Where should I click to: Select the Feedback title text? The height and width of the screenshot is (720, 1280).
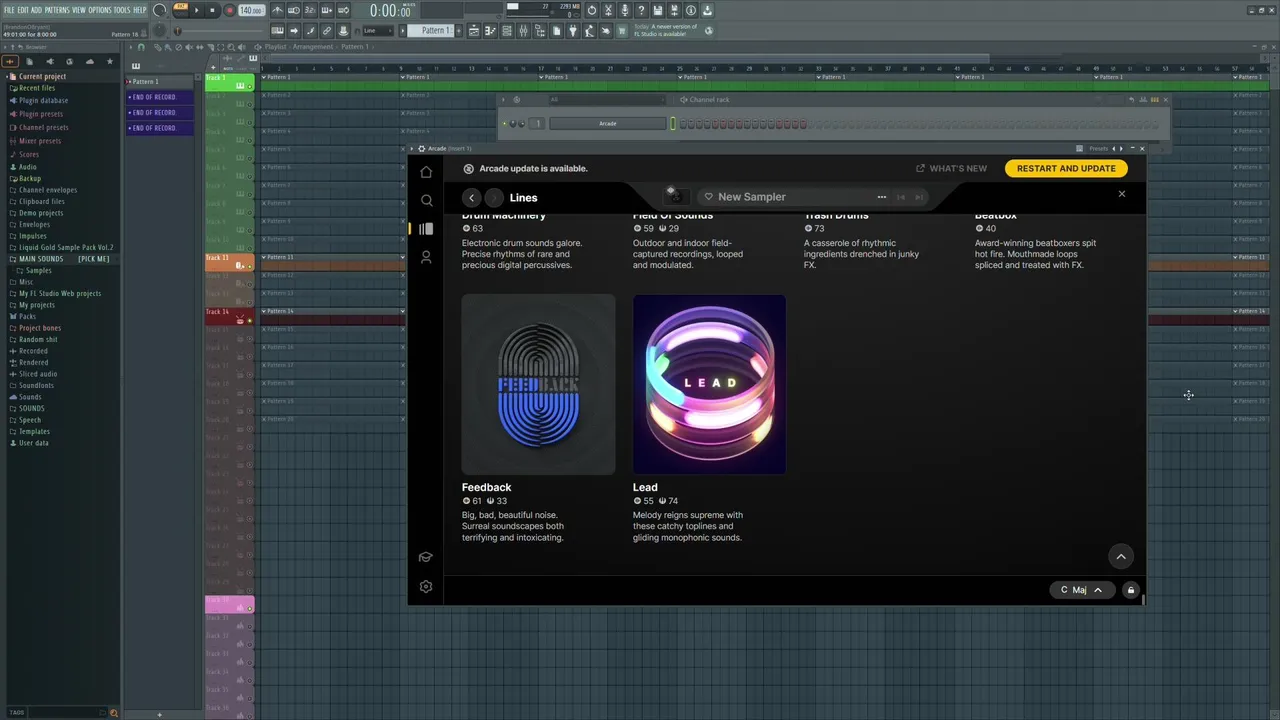(486, 487)
